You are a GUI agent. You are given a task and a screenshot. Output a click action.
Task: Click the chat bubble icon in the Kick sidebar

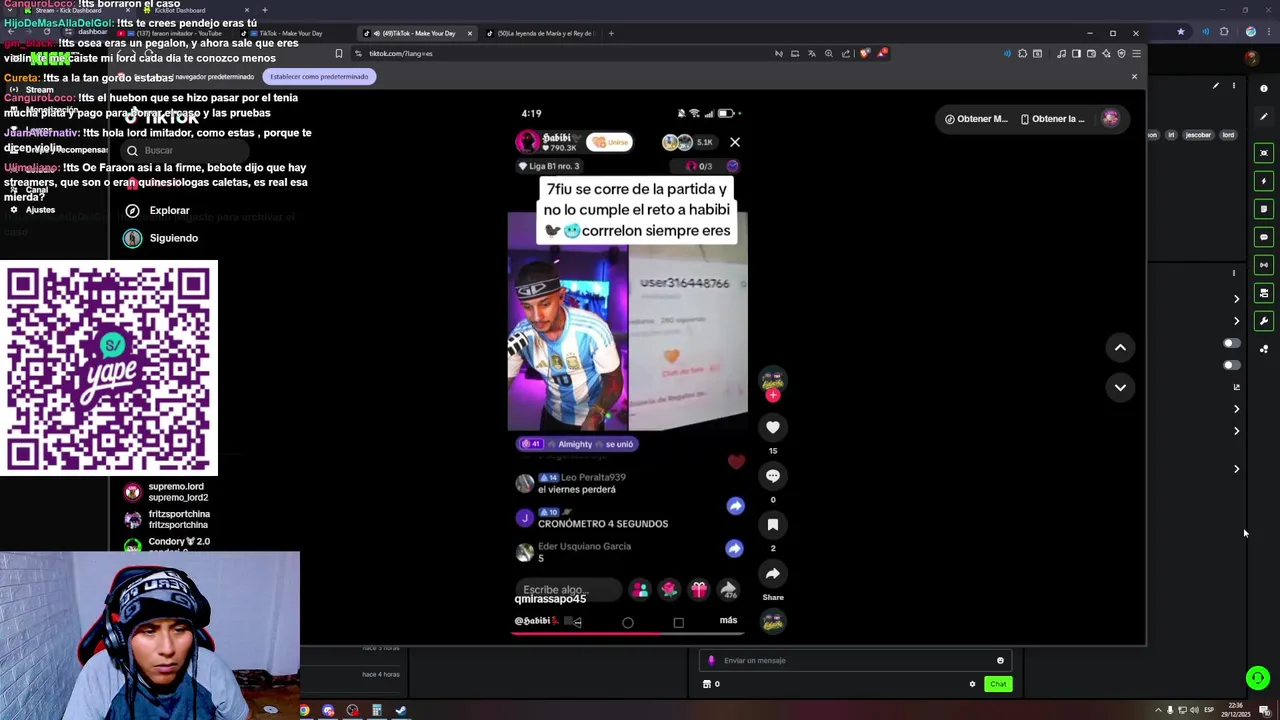pyautogui.click(x=1264, y=237)
